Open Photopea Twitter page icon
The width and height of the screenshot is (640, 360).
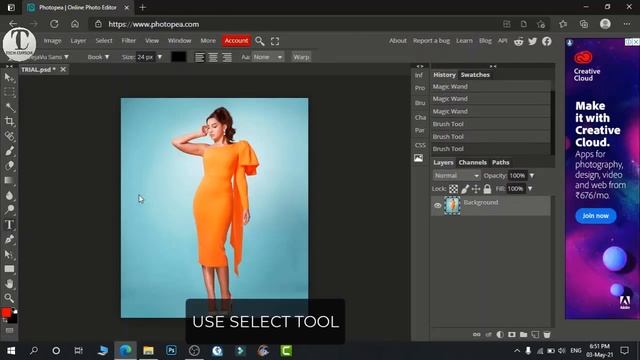pyautogui.click(x=533, y=41)
